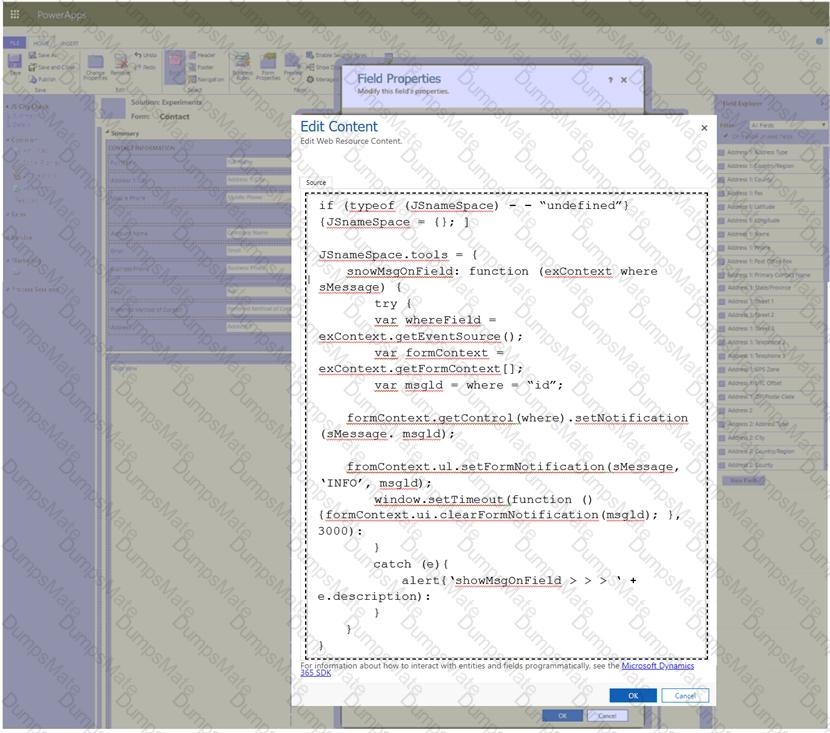Open the PowerApps app launcher waffle
This screenshot has height=733, width=830.
tap(15, 14)
